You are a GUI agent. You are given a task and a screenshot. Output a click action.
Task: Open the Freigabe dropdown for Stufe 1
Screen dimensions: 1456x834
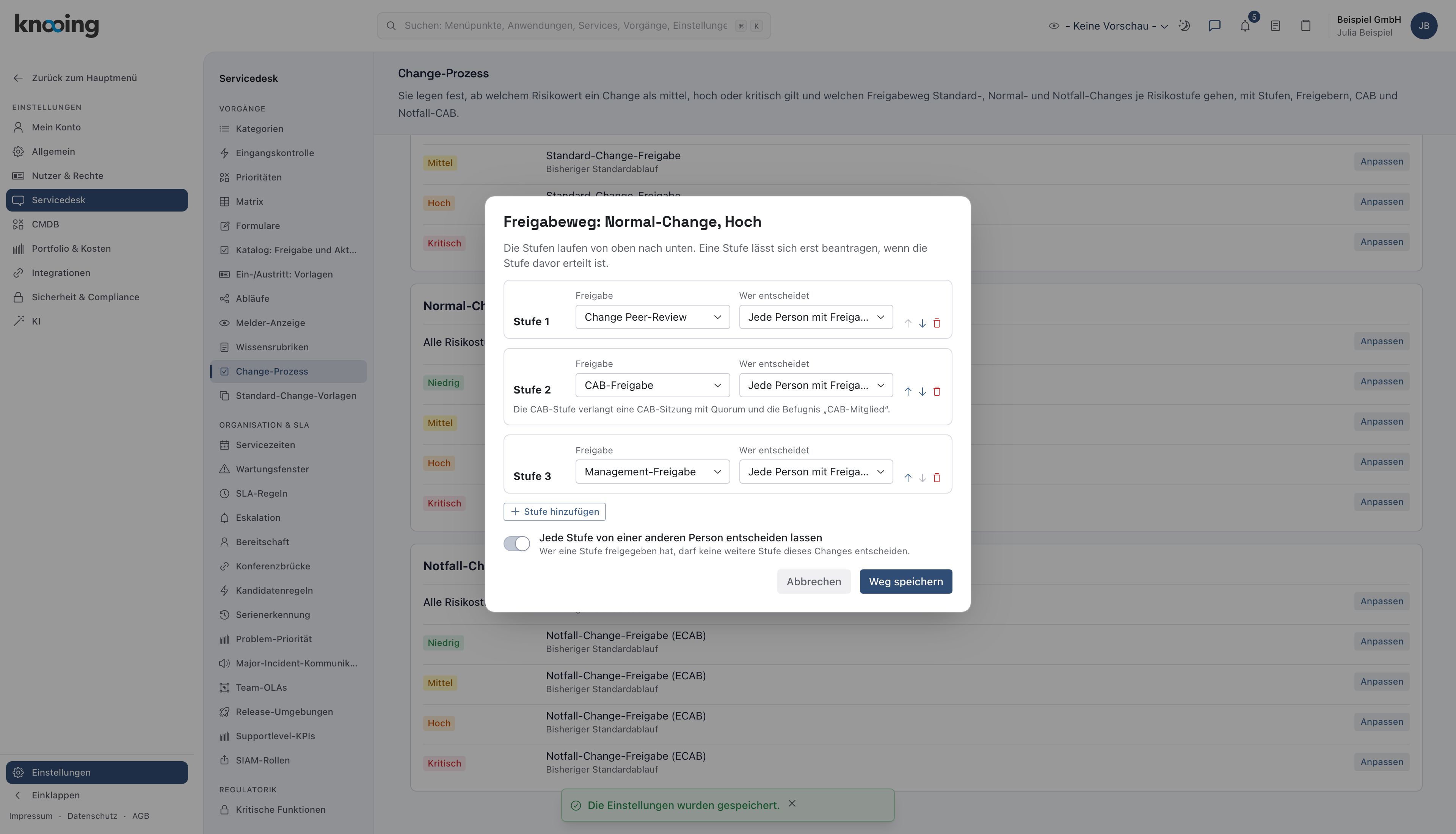(x=653, y=317)
